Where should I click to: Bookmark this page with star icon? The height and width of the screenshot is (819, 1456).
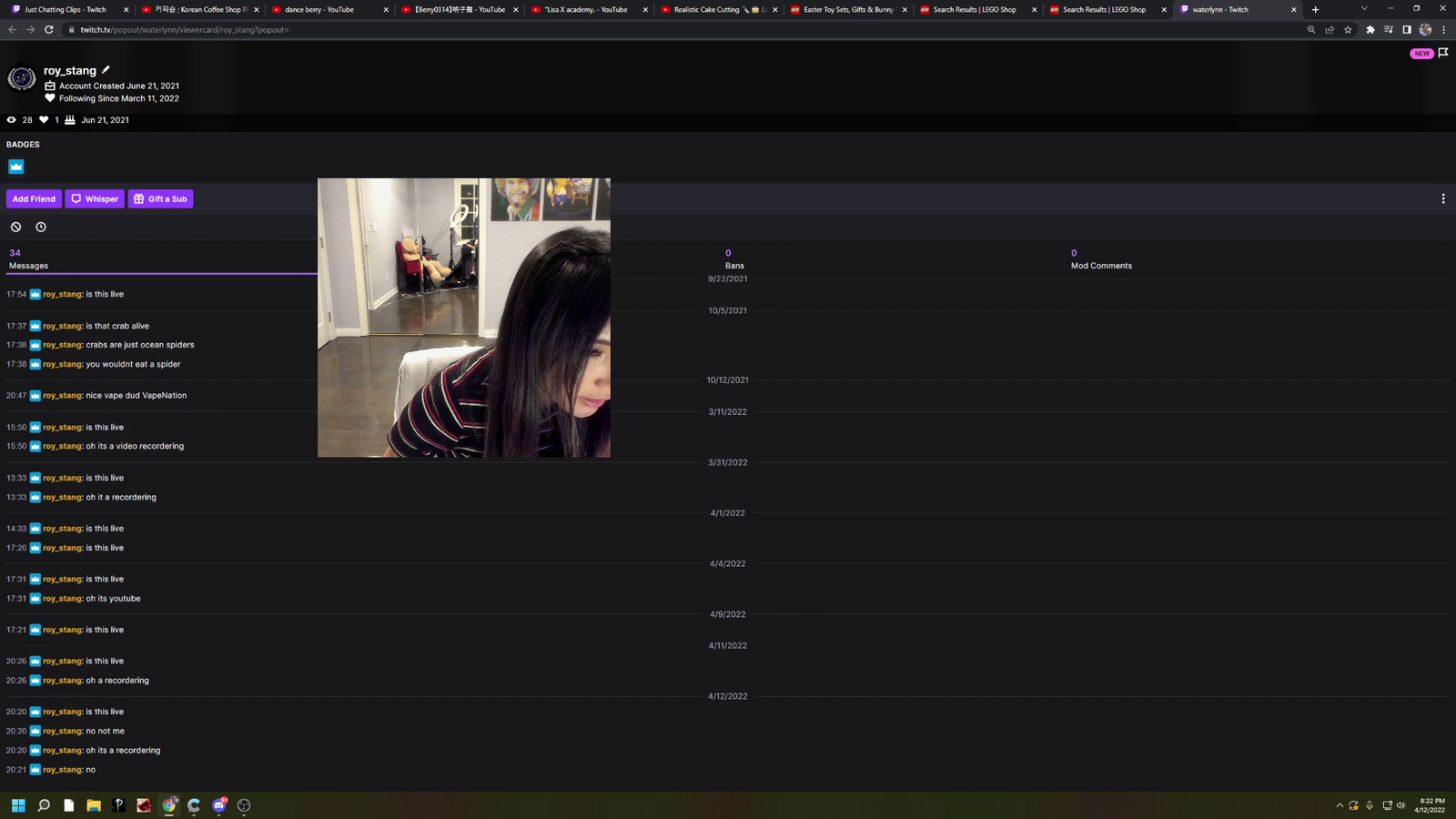click(x=1348, y=29)
